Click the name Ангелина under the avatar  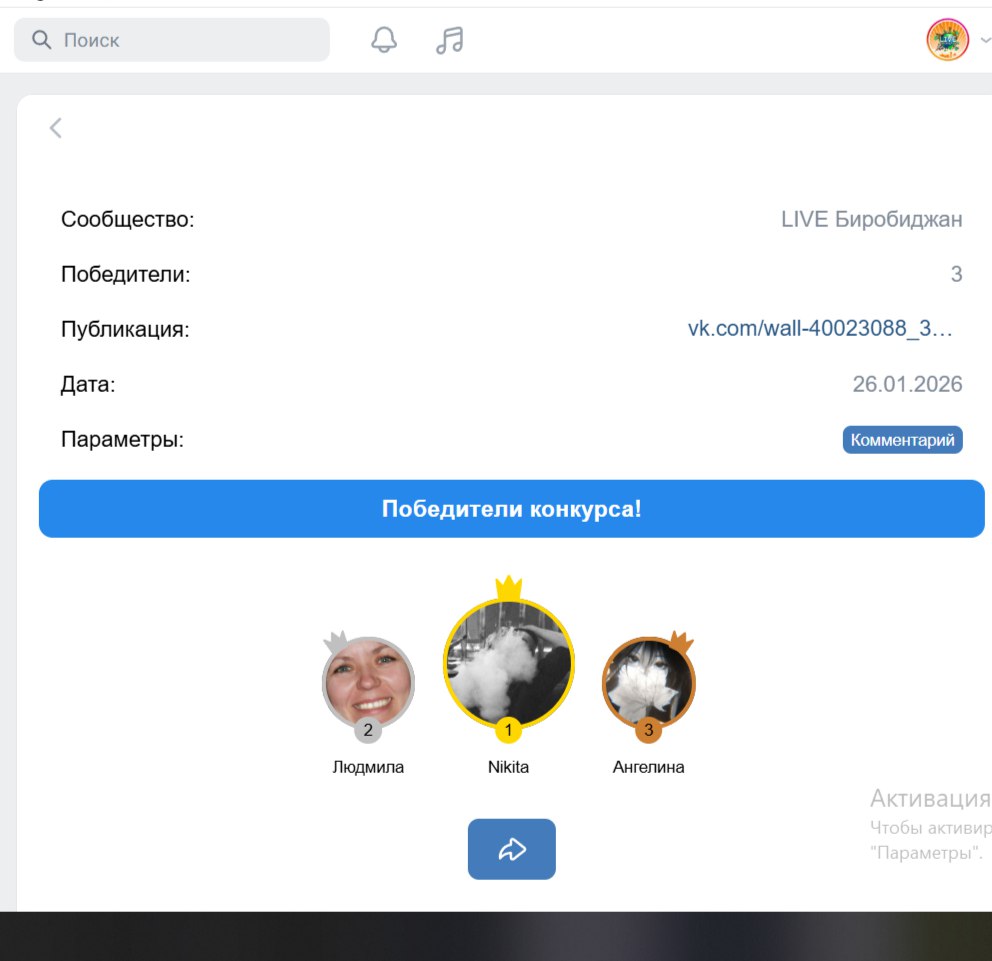[648, 767]
